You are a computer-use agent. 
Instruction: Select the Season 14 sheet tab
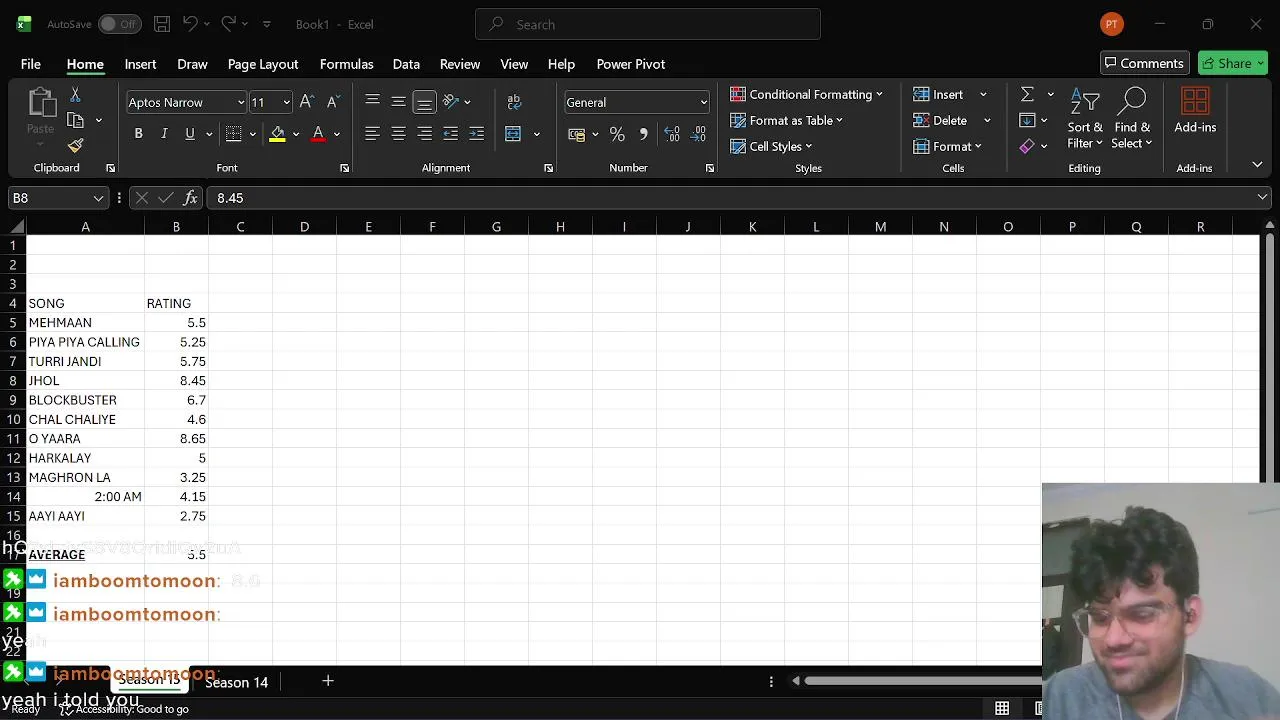click(237, 682)
